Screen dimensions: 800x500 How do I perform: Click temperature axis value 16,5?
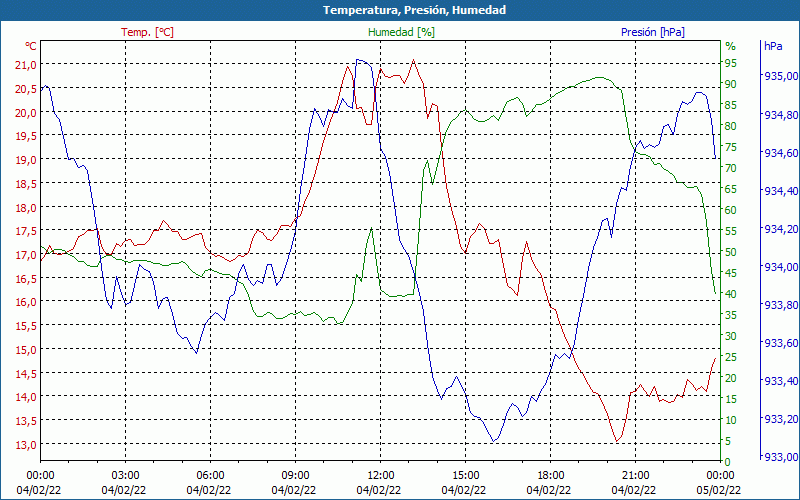(x=26, y=279)
